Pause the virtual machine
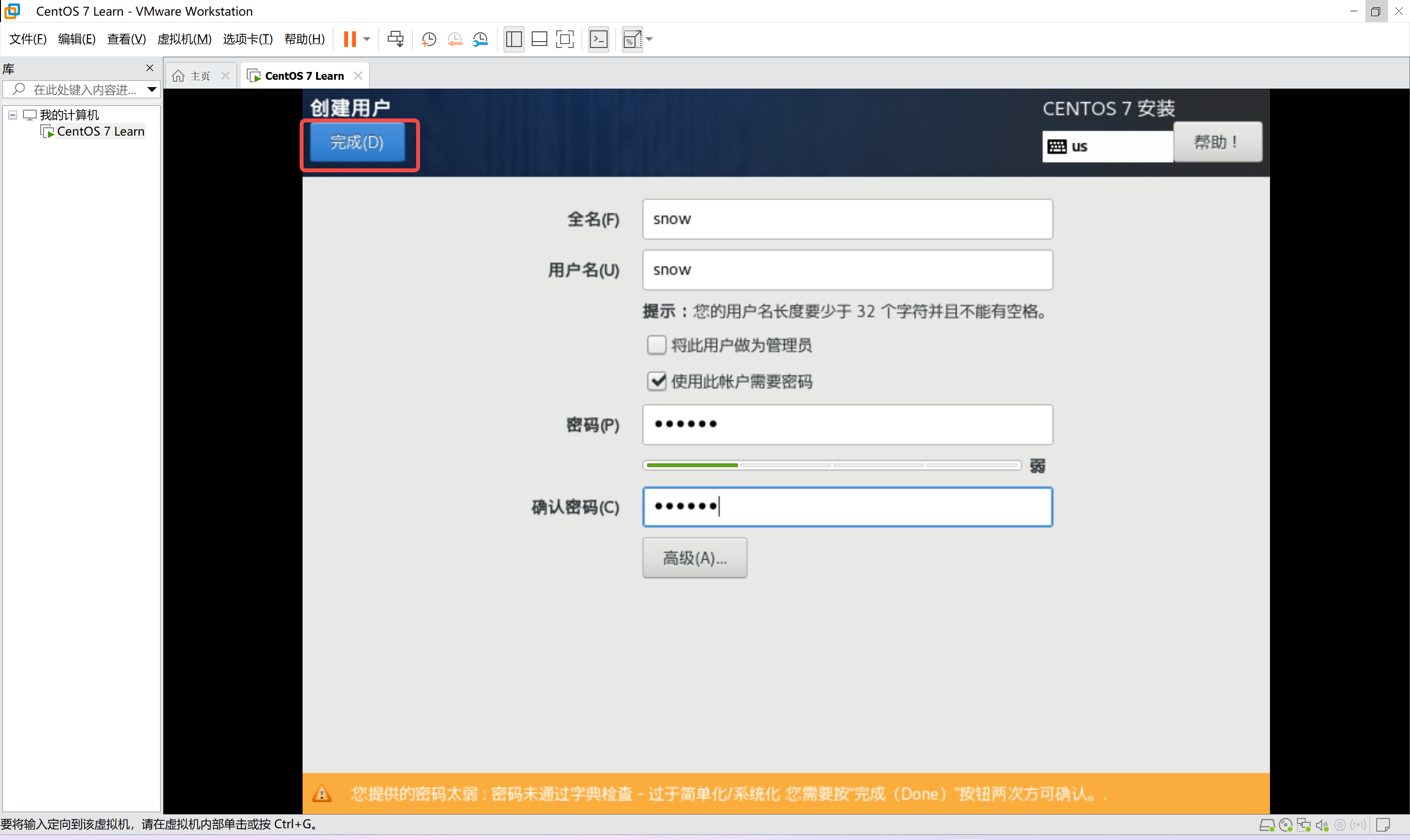This screenshot has height=840, width=1410. click(x=350, y=39)
